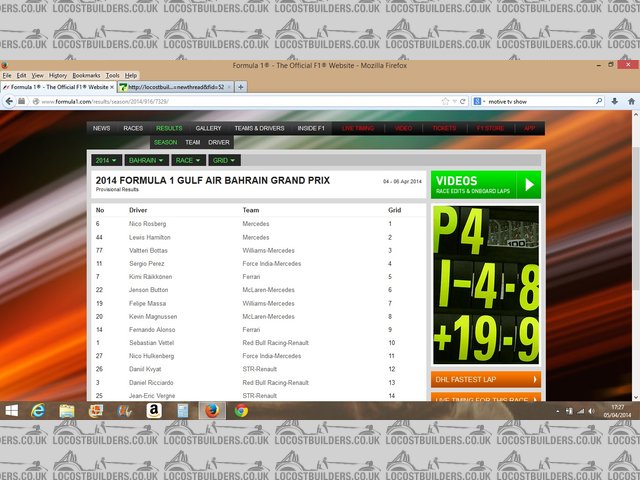The height and width of the screenshot is (480, 640).
Task: Open the INSIDE F1 navigation item
Action: (311, 128)
